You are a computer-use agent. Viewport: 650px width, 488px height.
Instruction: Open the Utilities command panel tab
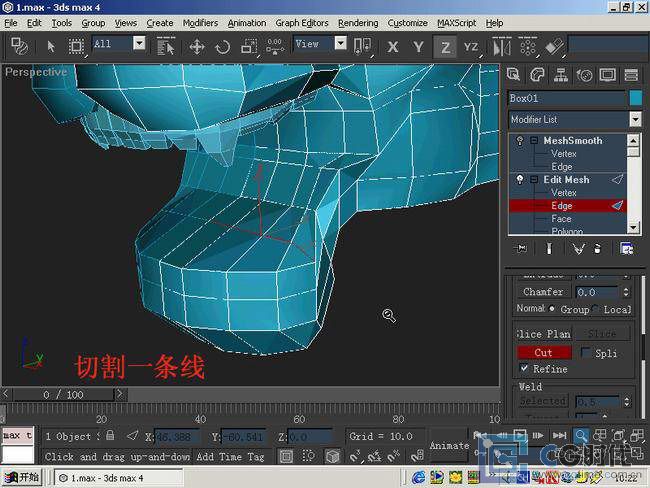point(631,75)
